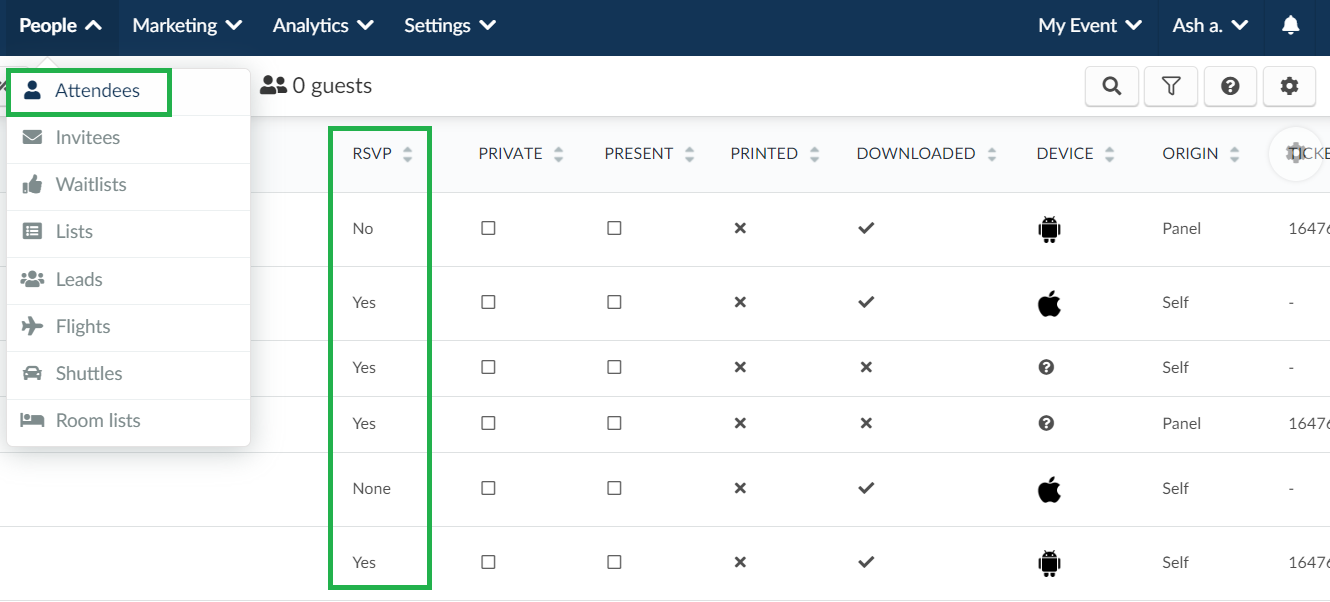This screenshot has height=602, width=1330.
Task: Toggle Private checkbox in the None RSVP row
Action: [488, 489]
